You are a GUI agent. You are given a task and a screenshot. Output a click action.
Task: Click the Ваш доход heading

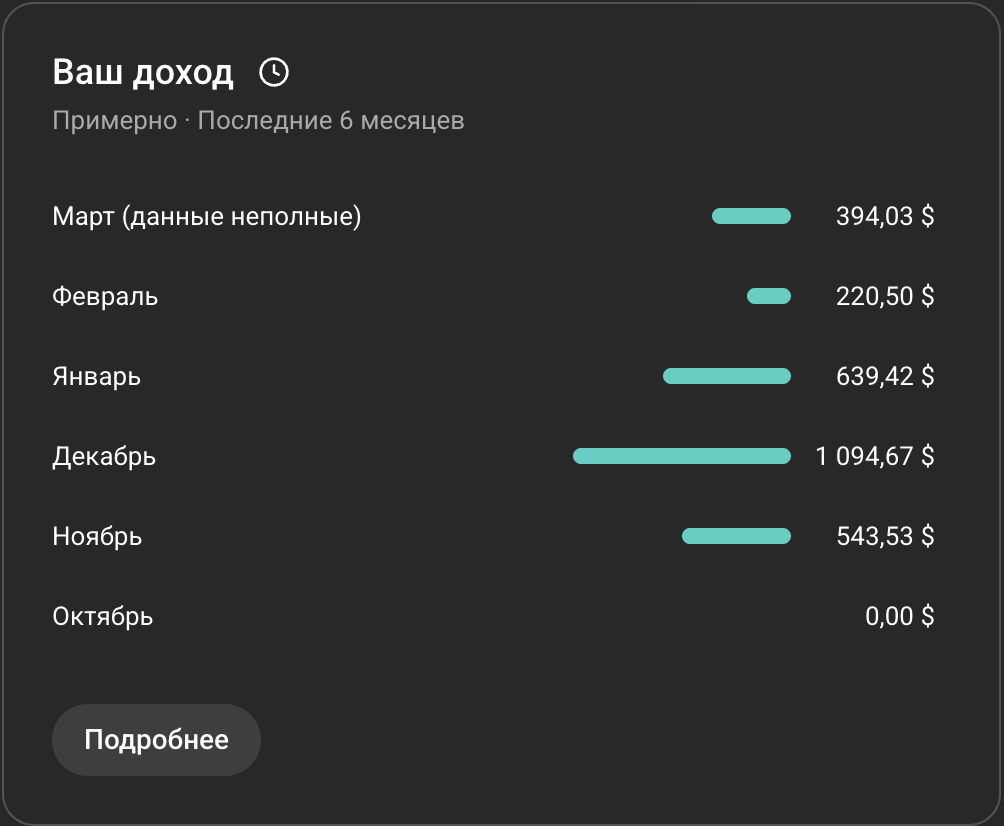[x=143, y=73]
